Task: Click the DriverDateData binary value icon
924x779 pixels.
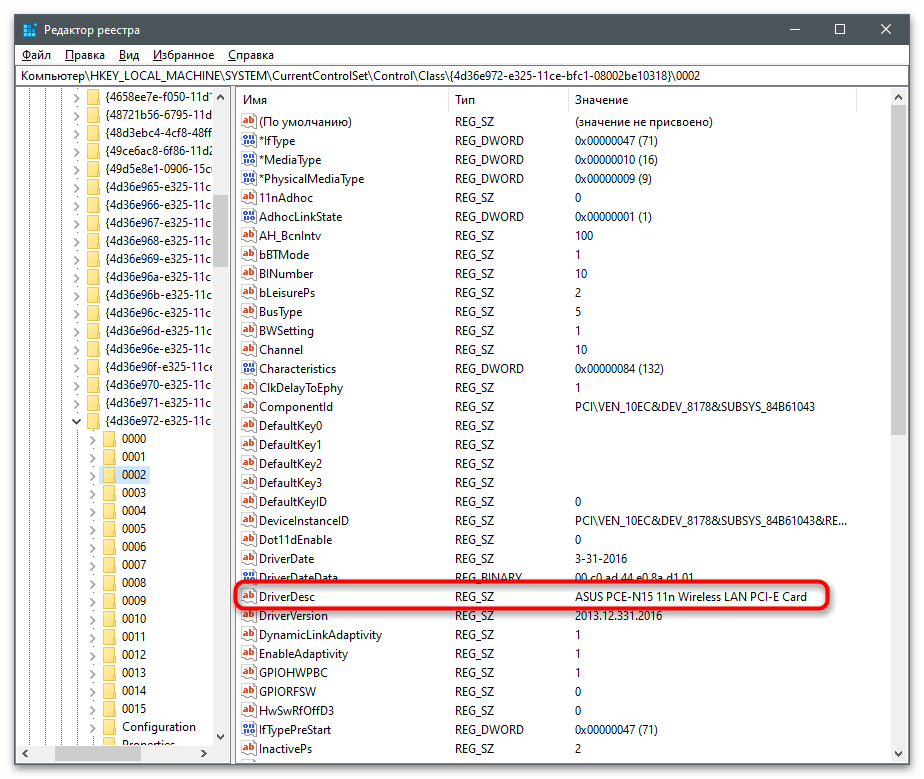Action: pos(249,576)
